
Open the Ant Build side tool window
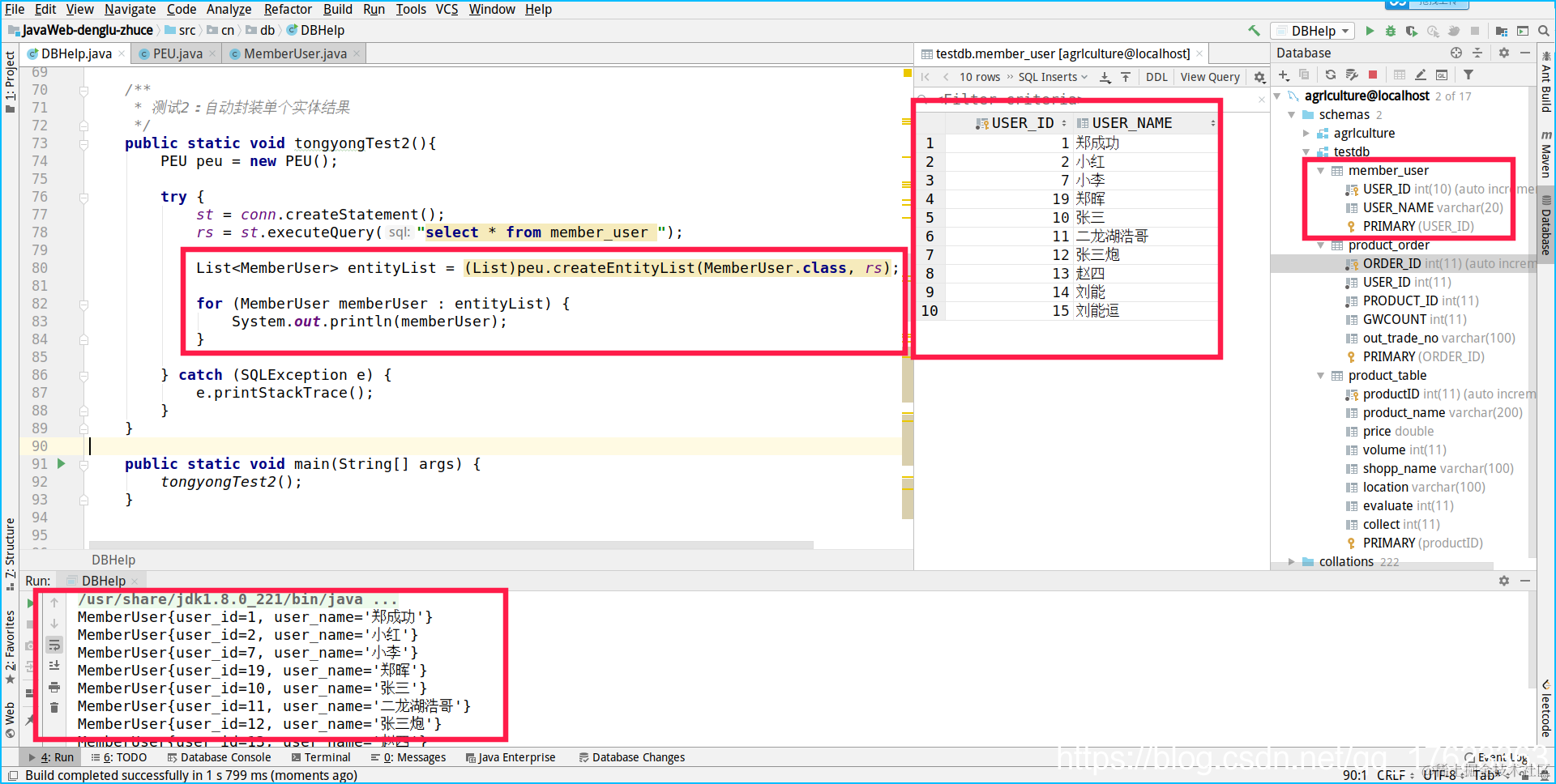coord(1546,83)
